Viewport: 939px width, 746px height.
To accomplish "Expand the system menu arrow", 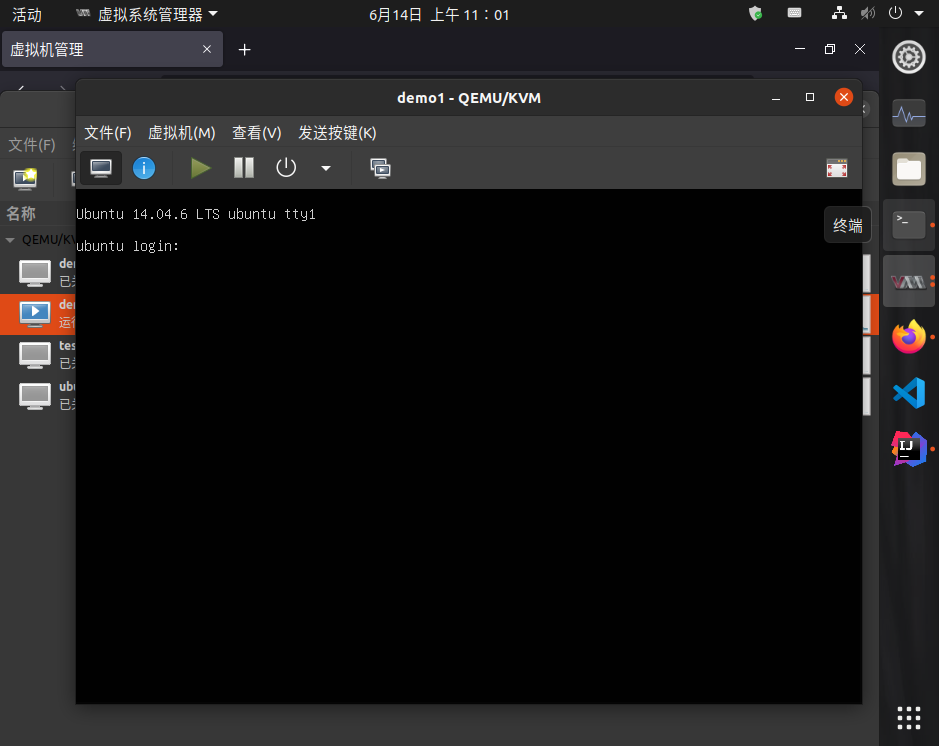I will coord(919,13).
